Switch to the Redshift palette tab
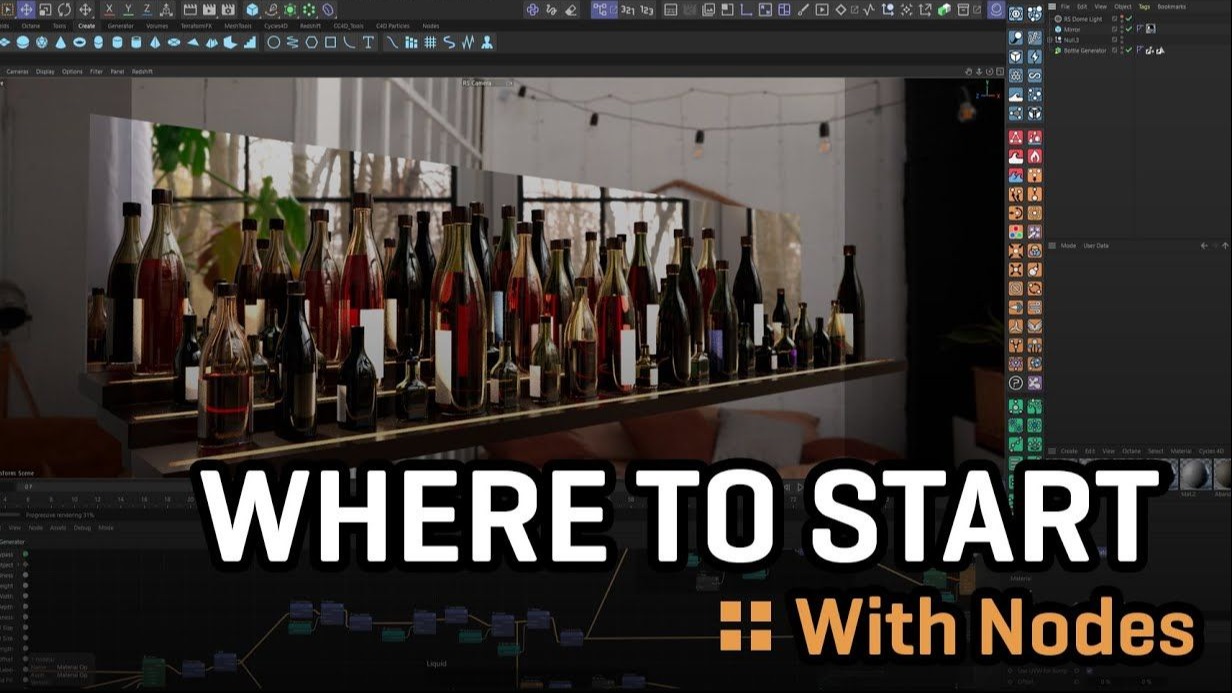Viewport: 1232px width, 693px height. 310,26
